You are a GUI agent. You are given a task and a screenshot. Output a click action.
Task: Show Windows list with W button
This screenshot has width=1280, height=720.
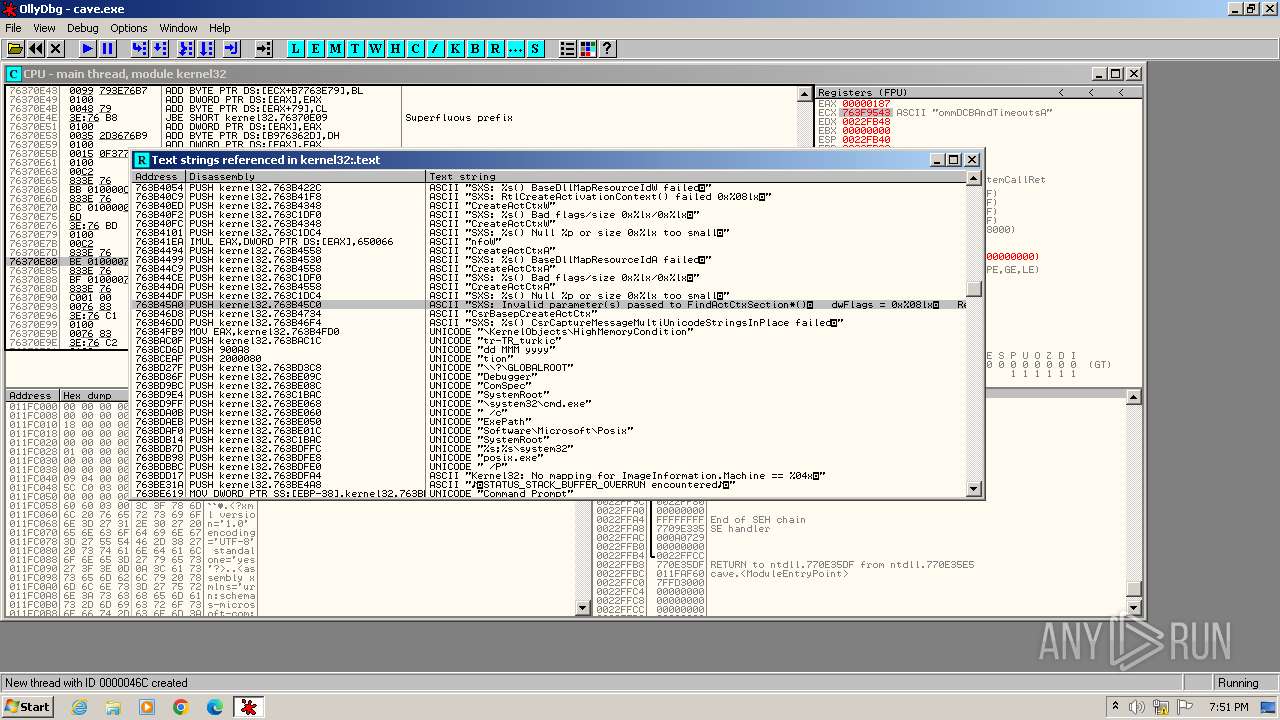click(376, 48)
